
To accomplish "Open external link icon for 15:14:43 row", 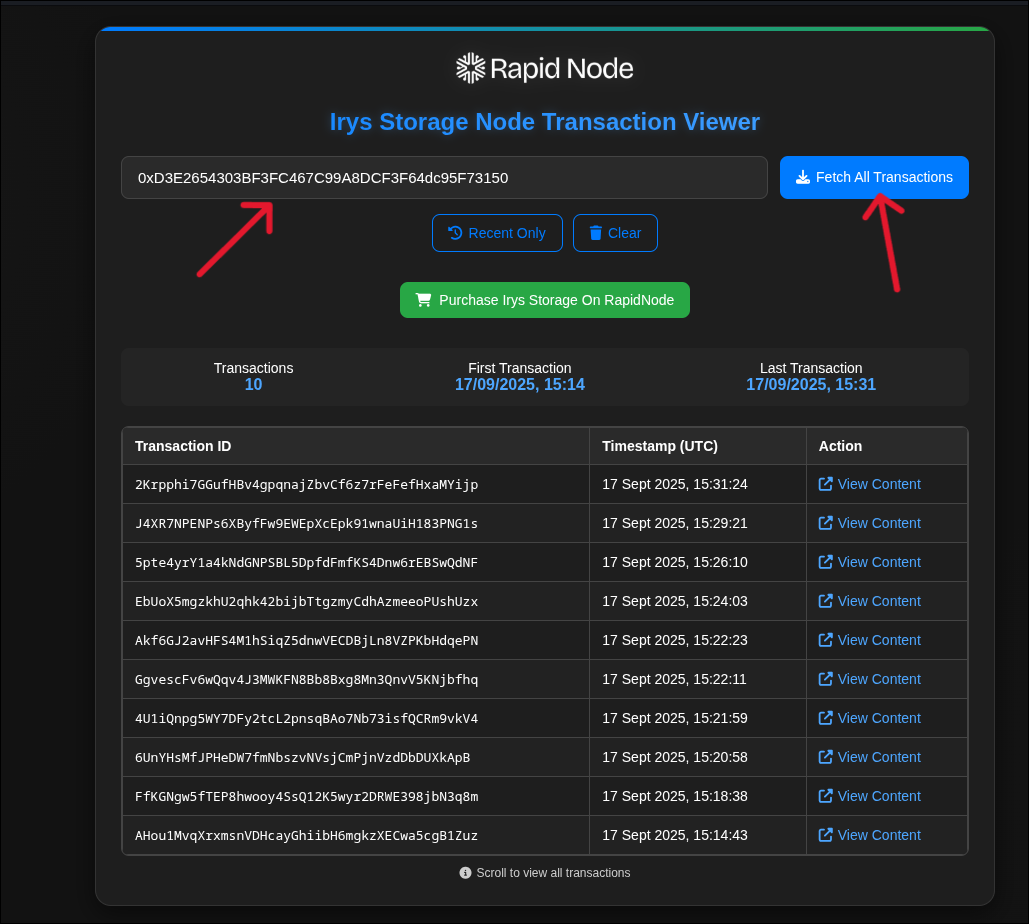I will [x=826, y=835].
